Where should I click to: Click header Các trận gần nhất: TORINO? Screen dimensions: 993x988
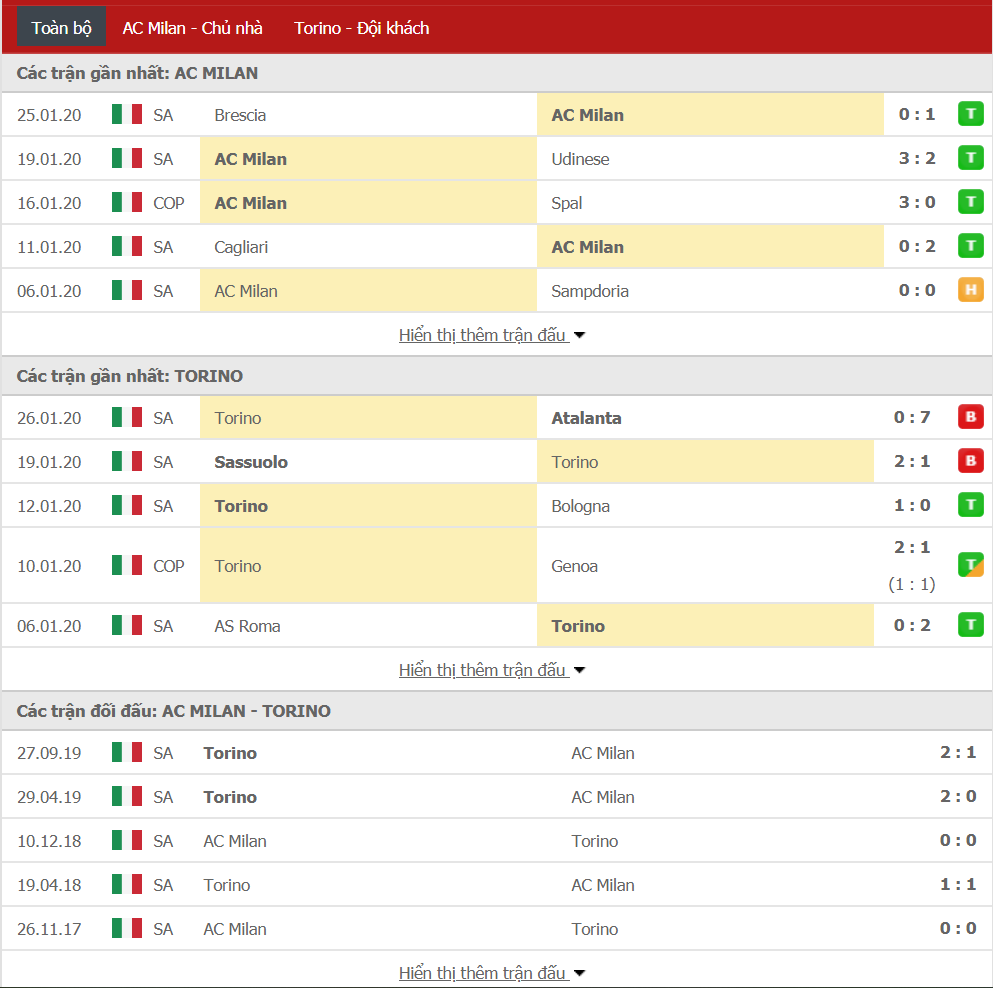(130, 376)
